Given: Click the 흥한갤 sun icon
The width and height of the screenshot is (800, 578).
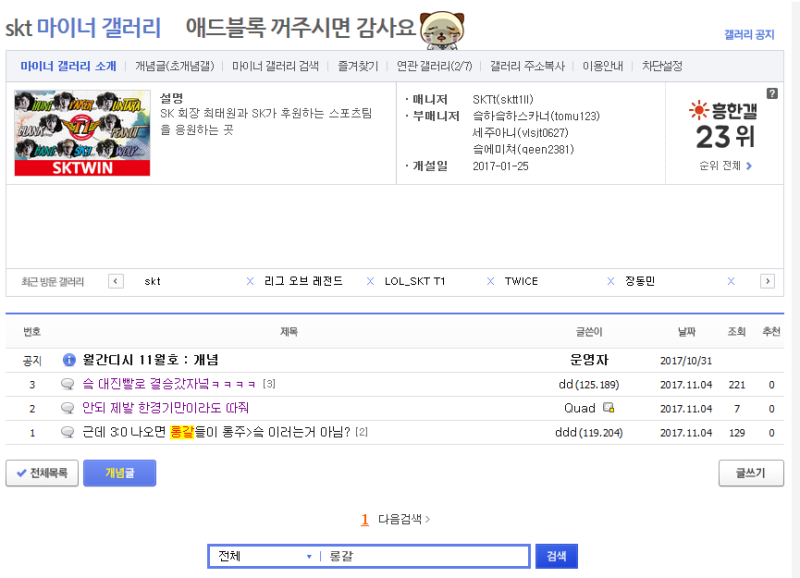Looking at the screenshot, I should (x=698, y=110).
